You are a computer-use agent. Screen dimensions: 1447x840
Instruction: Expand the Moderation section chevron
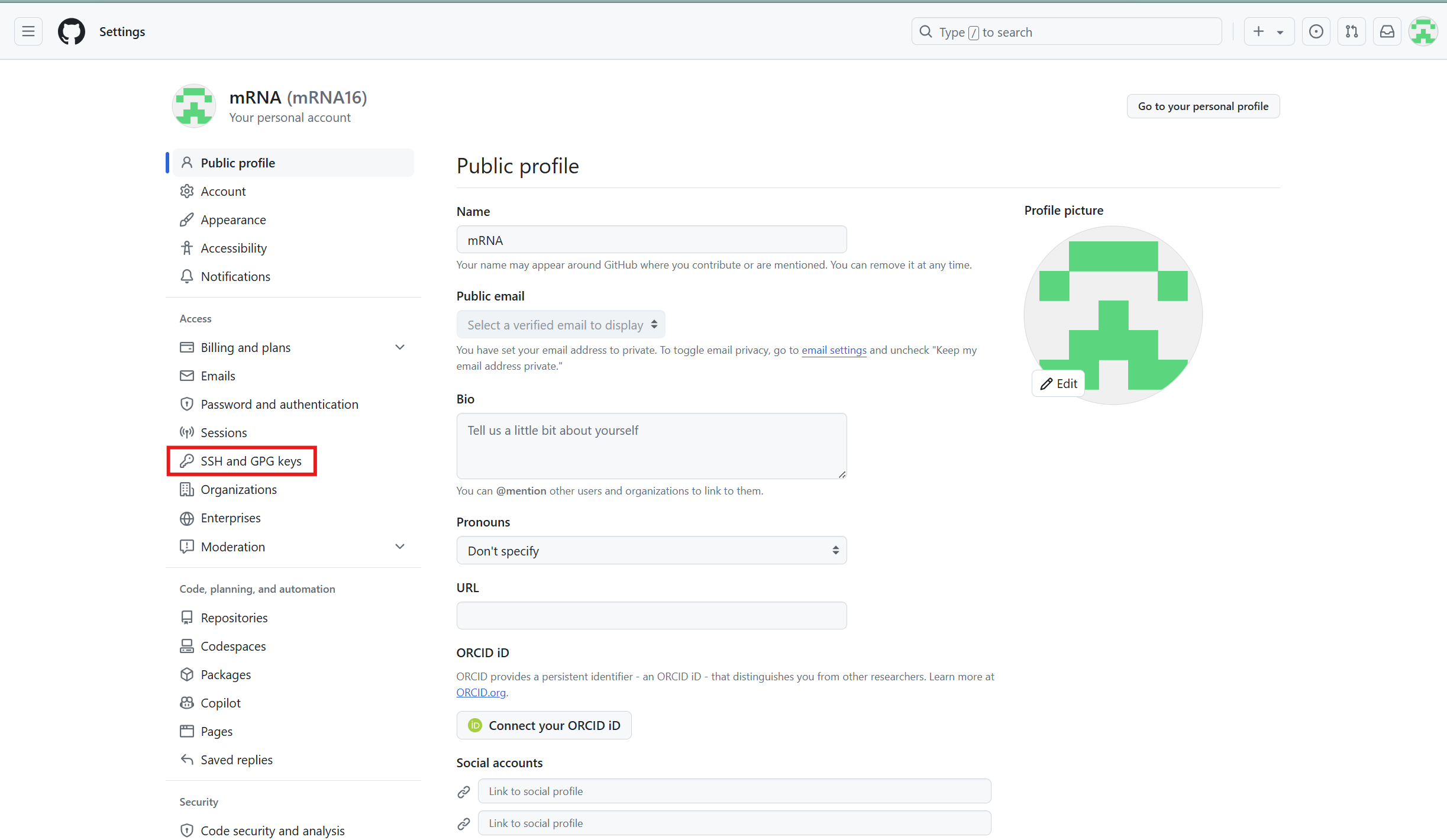click(x=400, y=547)
